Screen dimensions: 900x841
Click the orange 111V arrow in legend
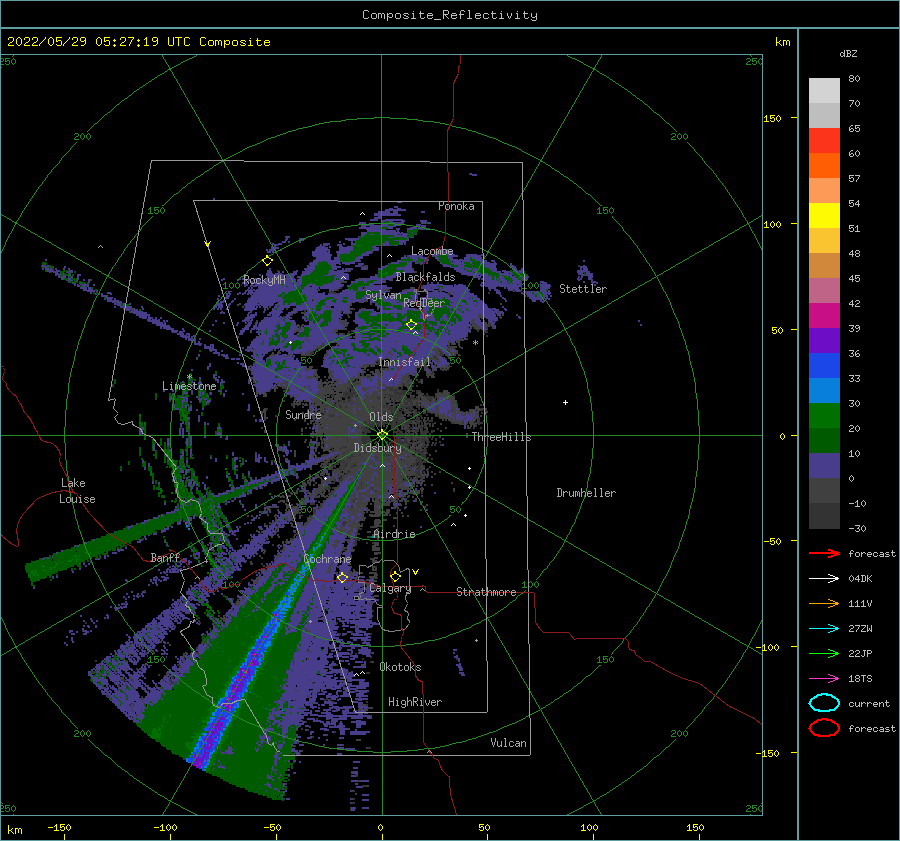(x=824, y=603)
